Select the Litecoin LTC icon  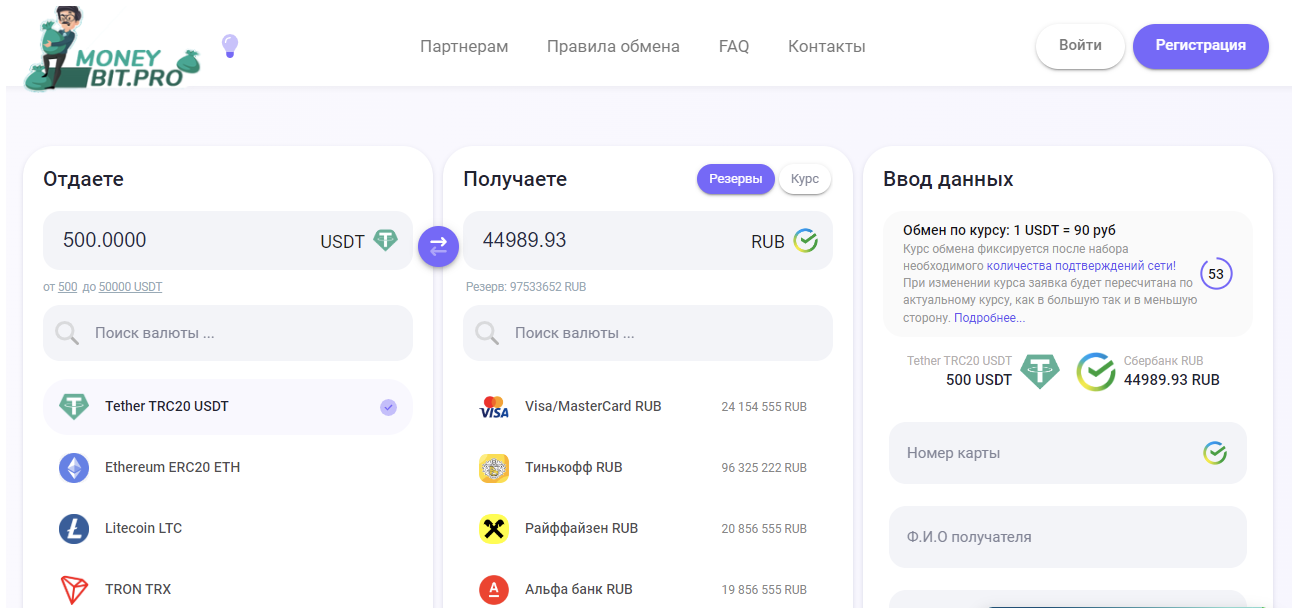point(74,529)
